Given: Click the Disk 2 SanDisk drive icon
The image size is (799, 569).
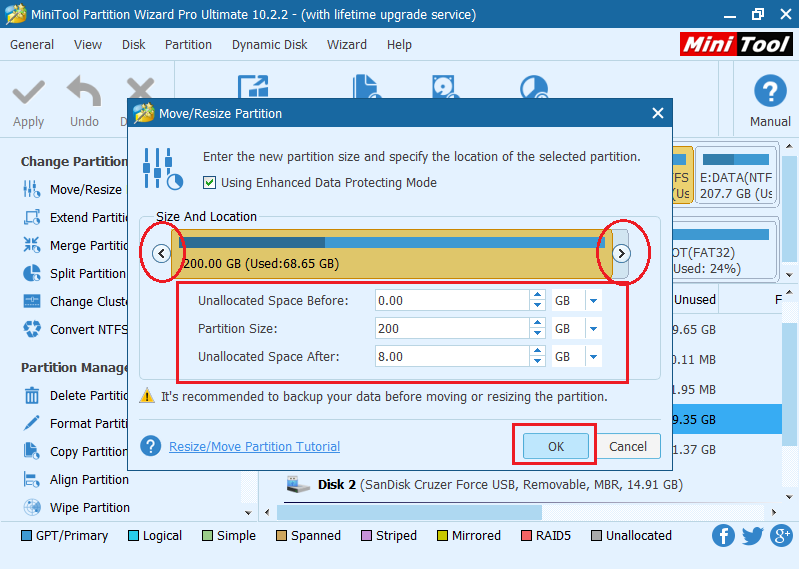Looking at the screenshot, I should click(x=298, y=484).
